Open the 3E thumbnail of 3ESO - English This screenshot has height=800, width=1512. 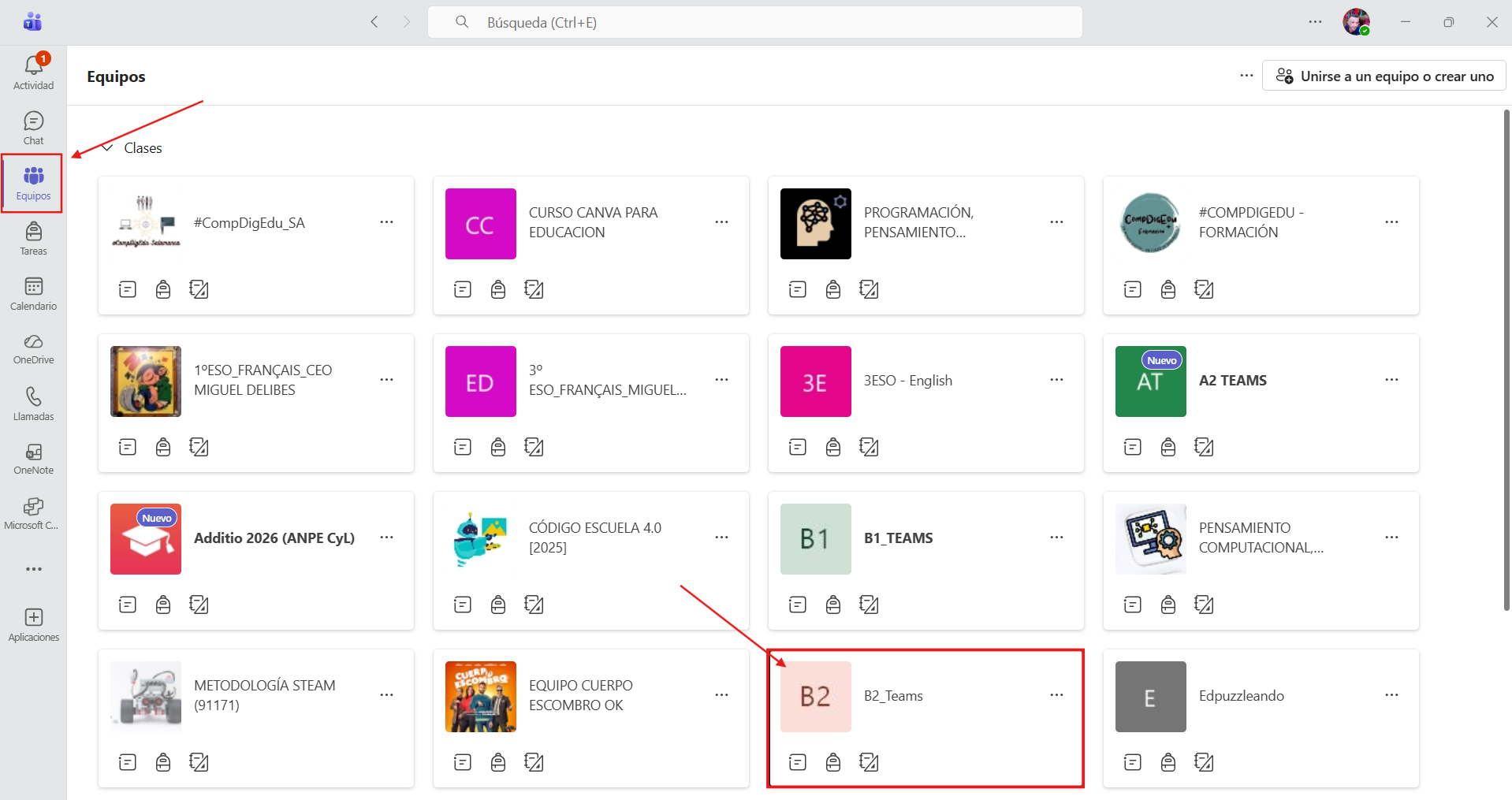tap(816, 381)
